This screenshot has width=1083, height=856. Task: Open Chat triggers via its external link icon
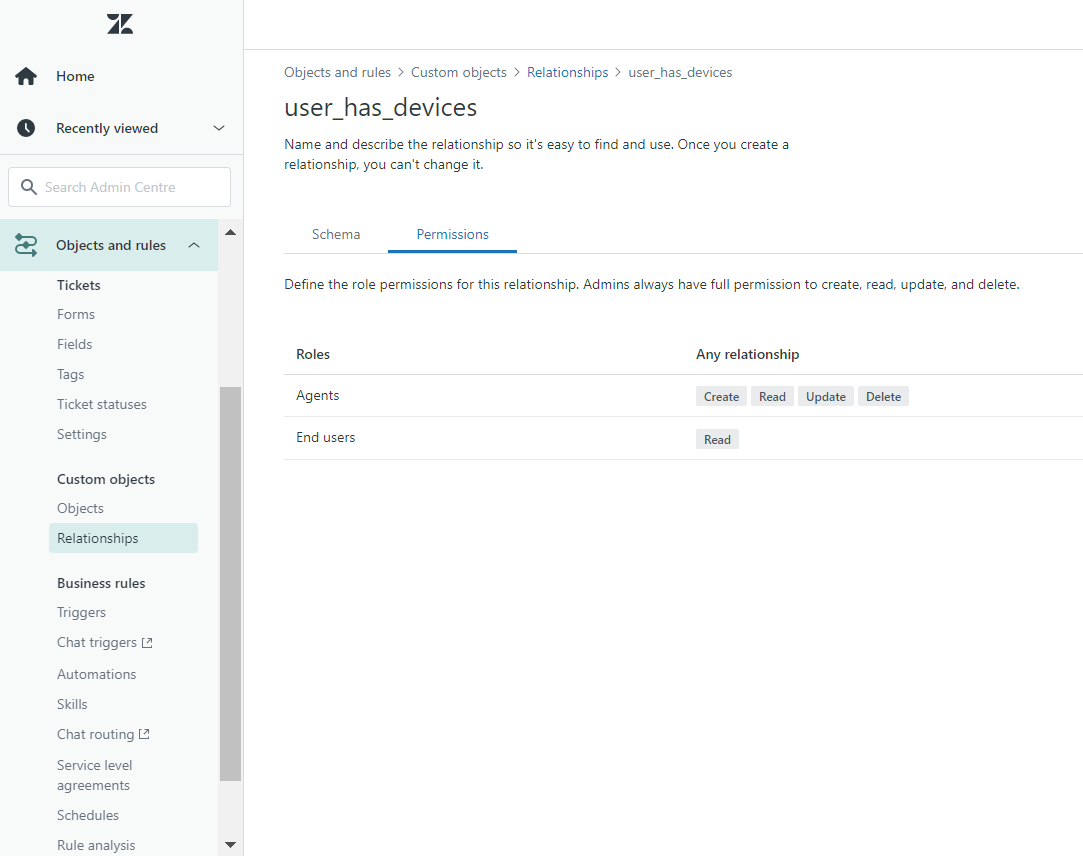[147, 642]
